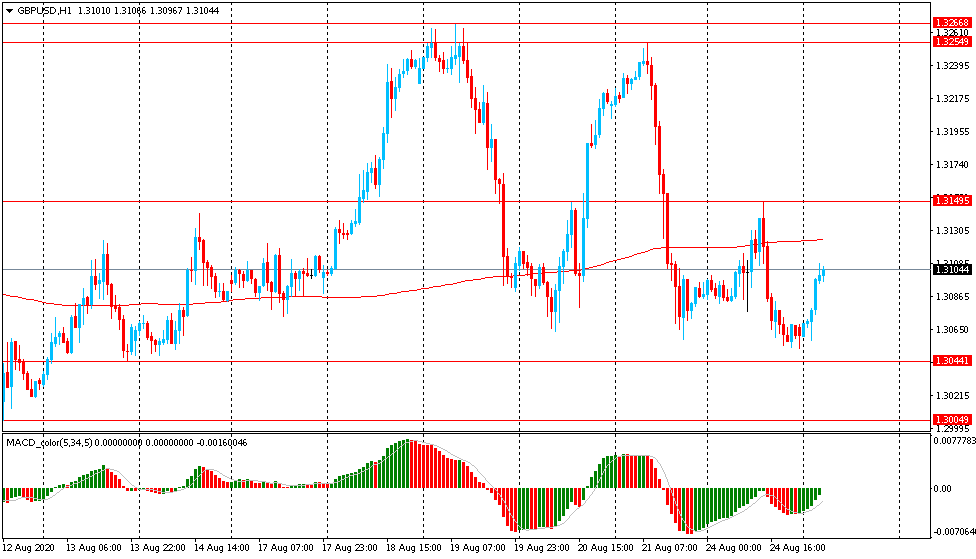This screenshot has width=976, height=559.
Task: Click the open price 1.31010 in header
Action: tap(94, 11)
